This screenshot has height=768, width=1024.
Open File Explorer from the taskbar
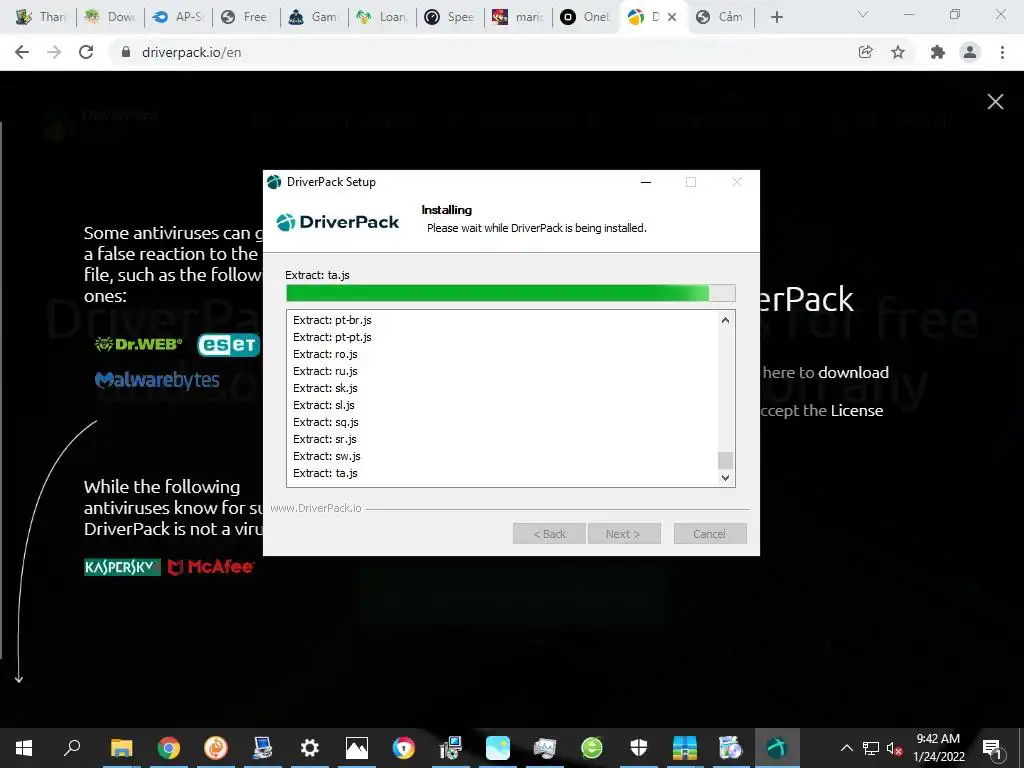coord(121,748)
